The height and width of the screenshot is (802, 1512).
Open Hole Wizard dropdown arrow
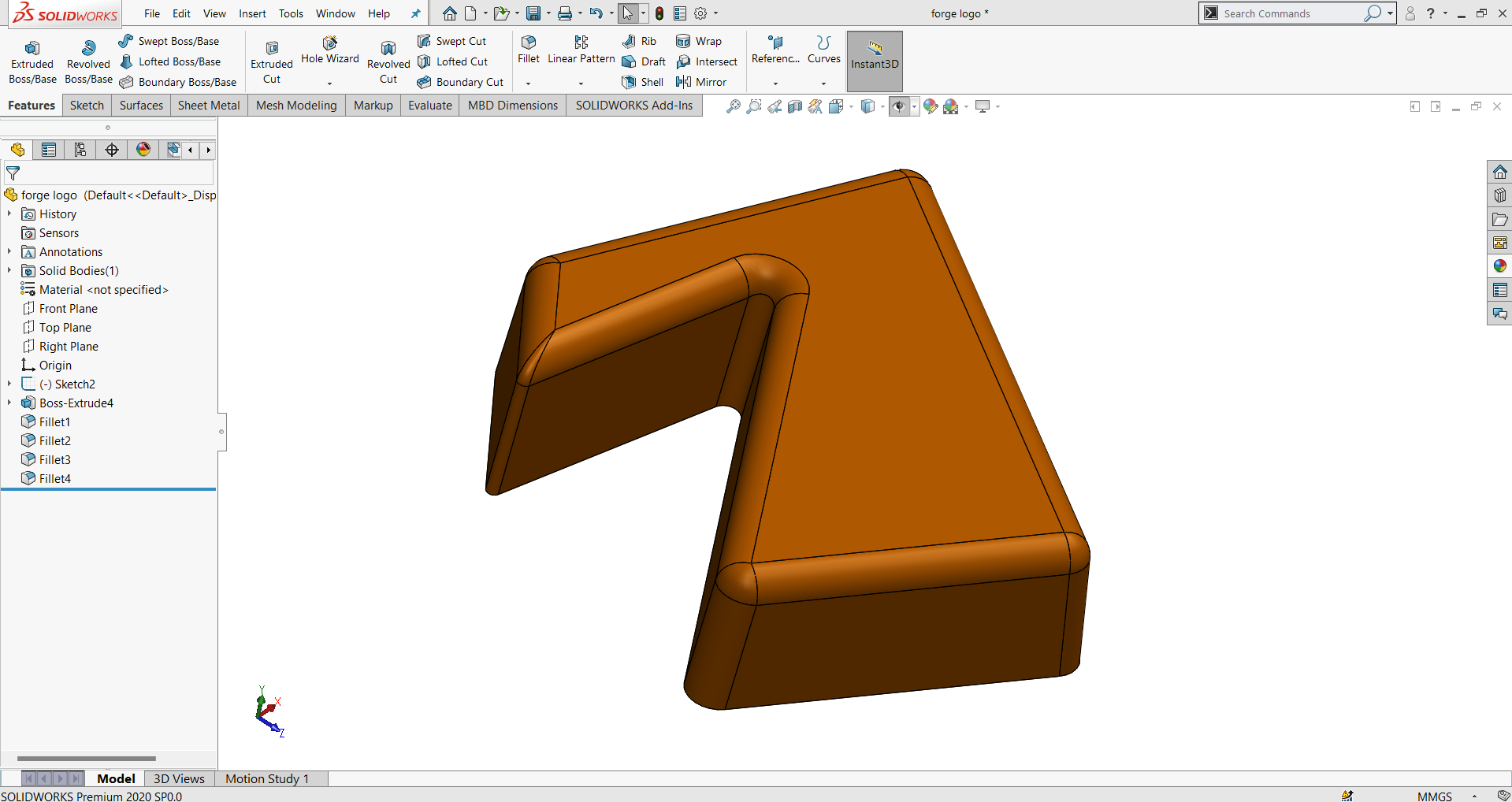pyautogui.click(x=330, y=83)
